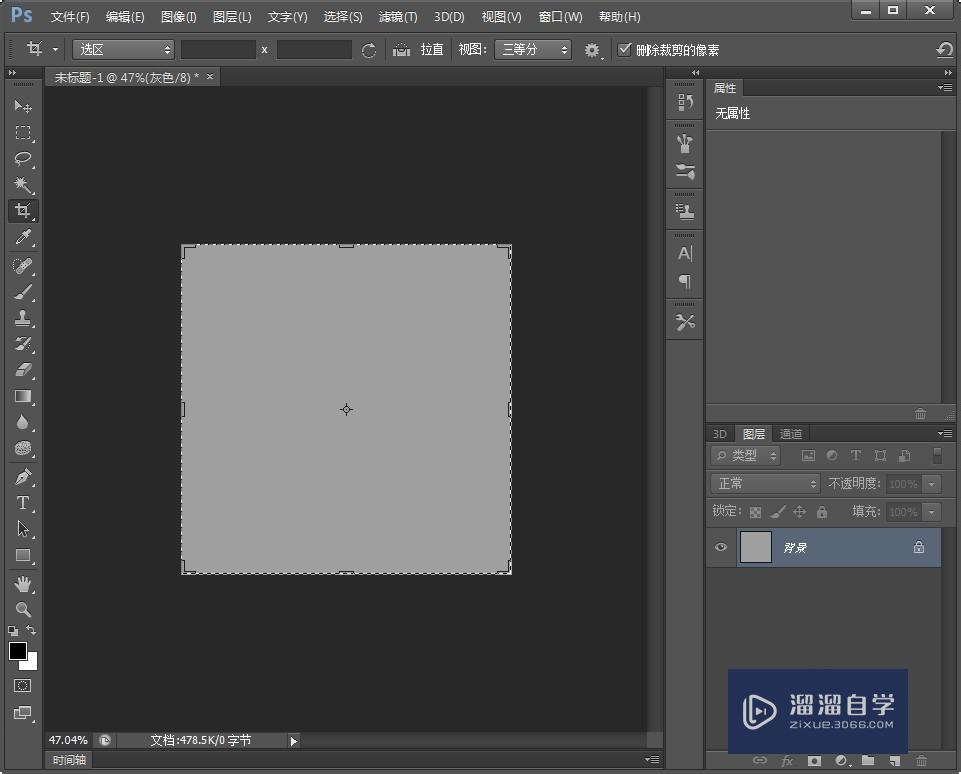Open the 正常 blend mode dropdown
This screenshot has height=774, width=961.
pos(764,483)
